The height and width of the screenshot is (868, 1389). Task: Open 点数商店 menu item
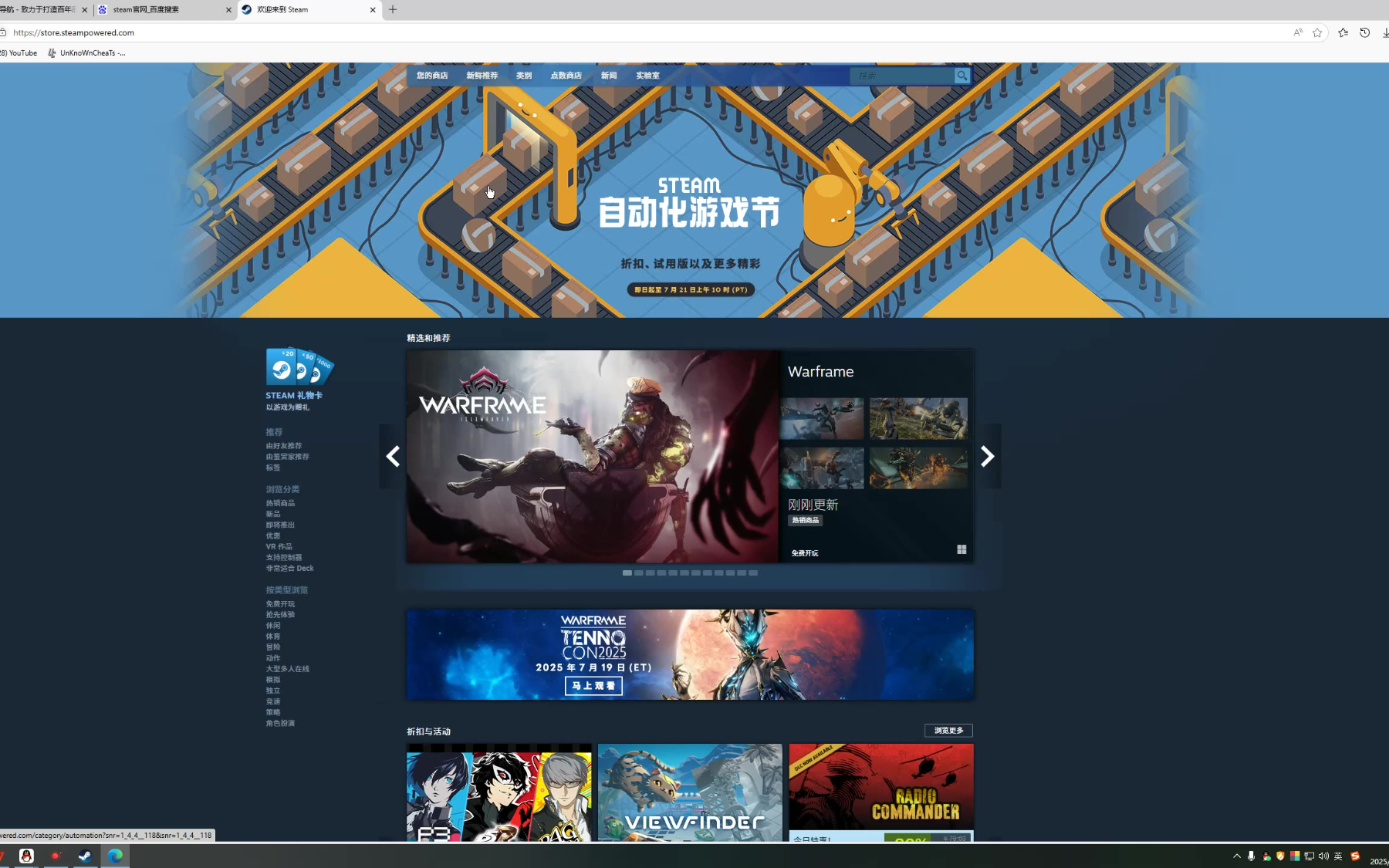[x=566, y=76]
